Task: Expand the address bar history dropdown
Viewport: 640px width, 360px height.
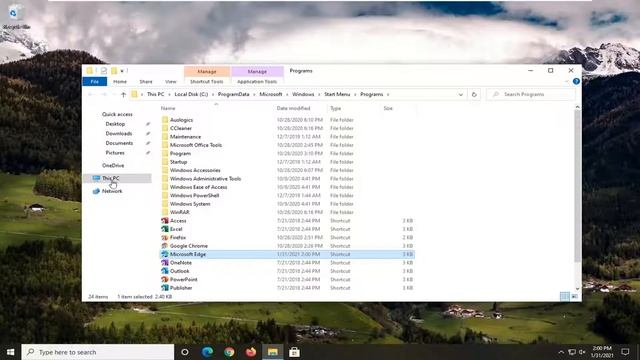Action: click(460, 94)
